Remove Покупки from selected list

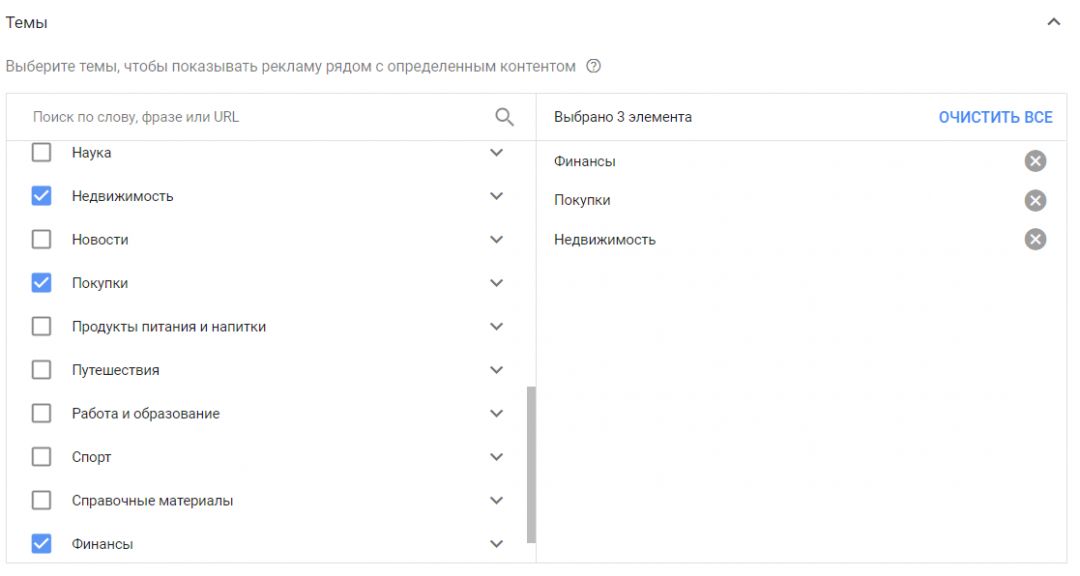pos(1035,200)
